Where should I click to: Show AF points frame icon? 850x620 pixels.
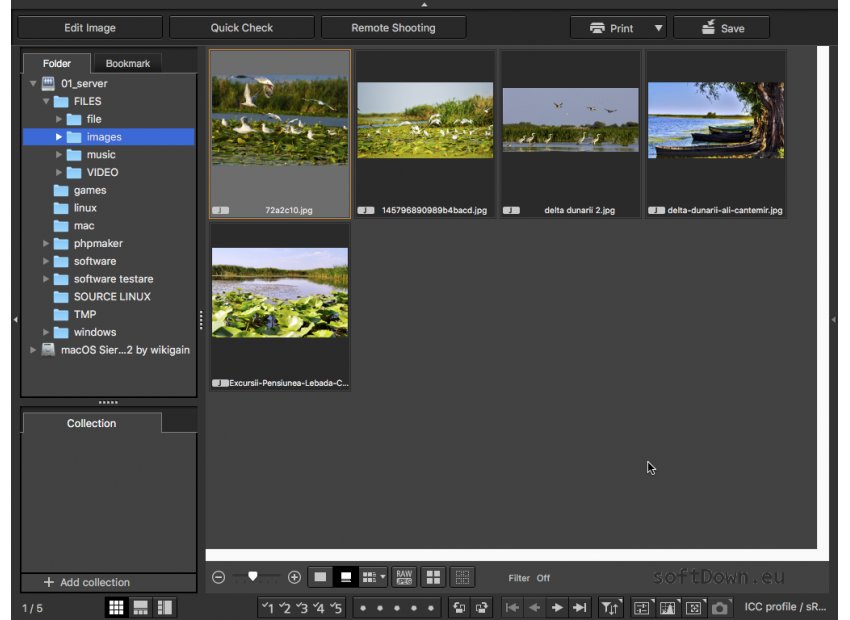(694, 608)
